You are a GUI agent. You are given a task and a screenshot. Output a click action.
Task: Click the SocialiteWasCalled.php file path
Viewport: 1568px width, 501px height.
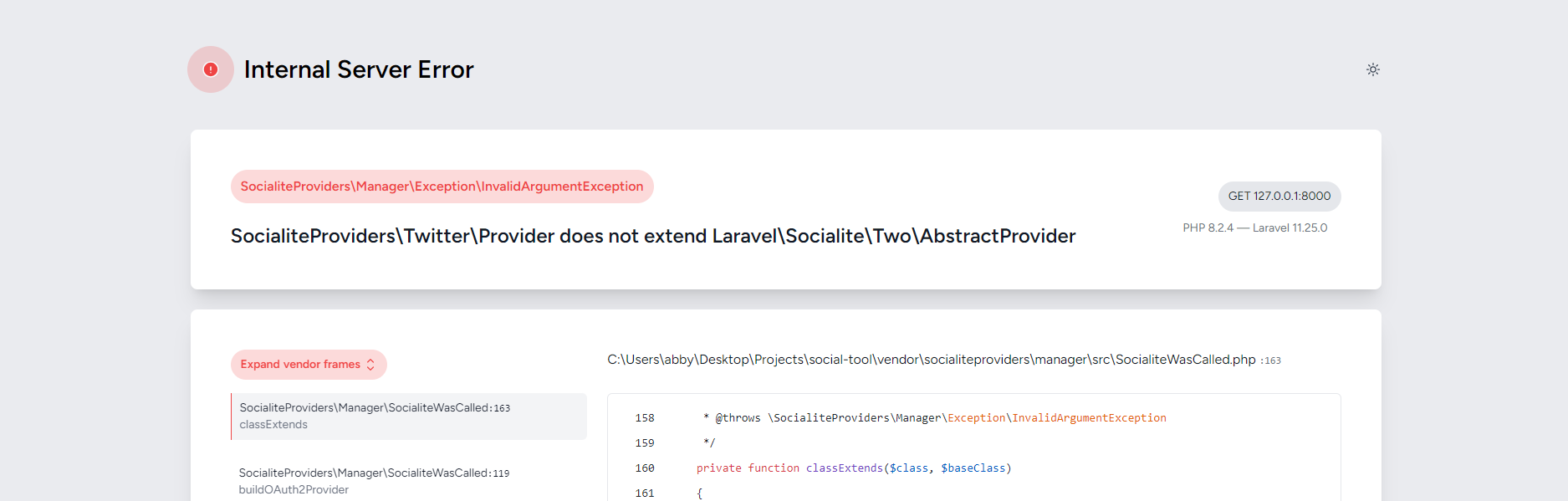tap(931, 360)
